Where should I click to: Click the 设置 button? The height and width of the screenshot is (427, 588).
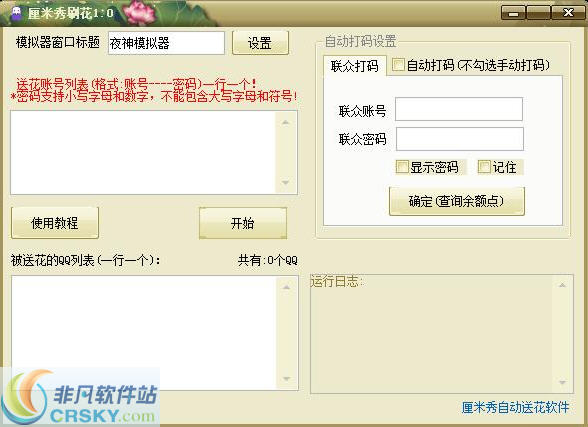tap(260, 43)
